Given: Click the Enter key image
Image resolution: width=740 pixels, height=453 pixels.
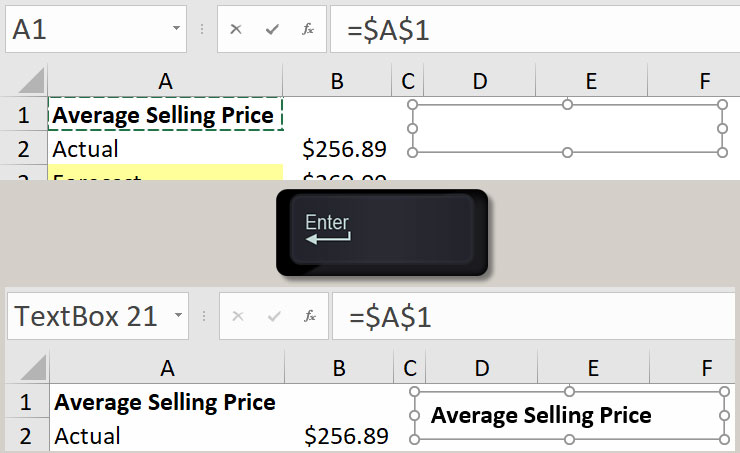Looking at the screenshot, I should (382, 232).
